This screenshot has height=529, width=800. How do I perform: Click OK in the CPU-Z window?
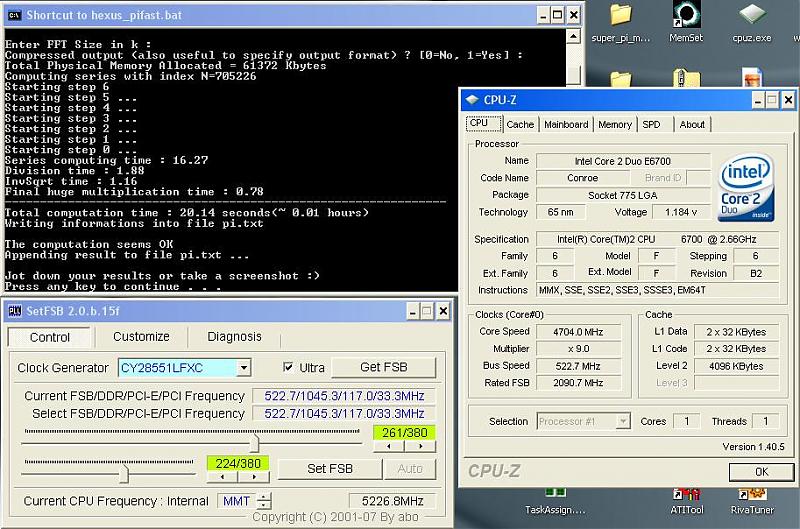[x=761, y=472]
